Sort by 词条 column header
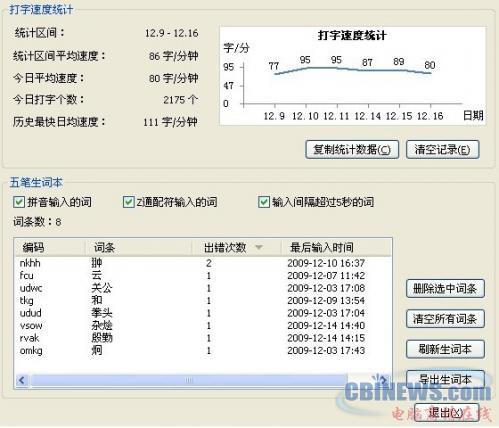The width and height of the screenshot is (499, 428). 138,247
